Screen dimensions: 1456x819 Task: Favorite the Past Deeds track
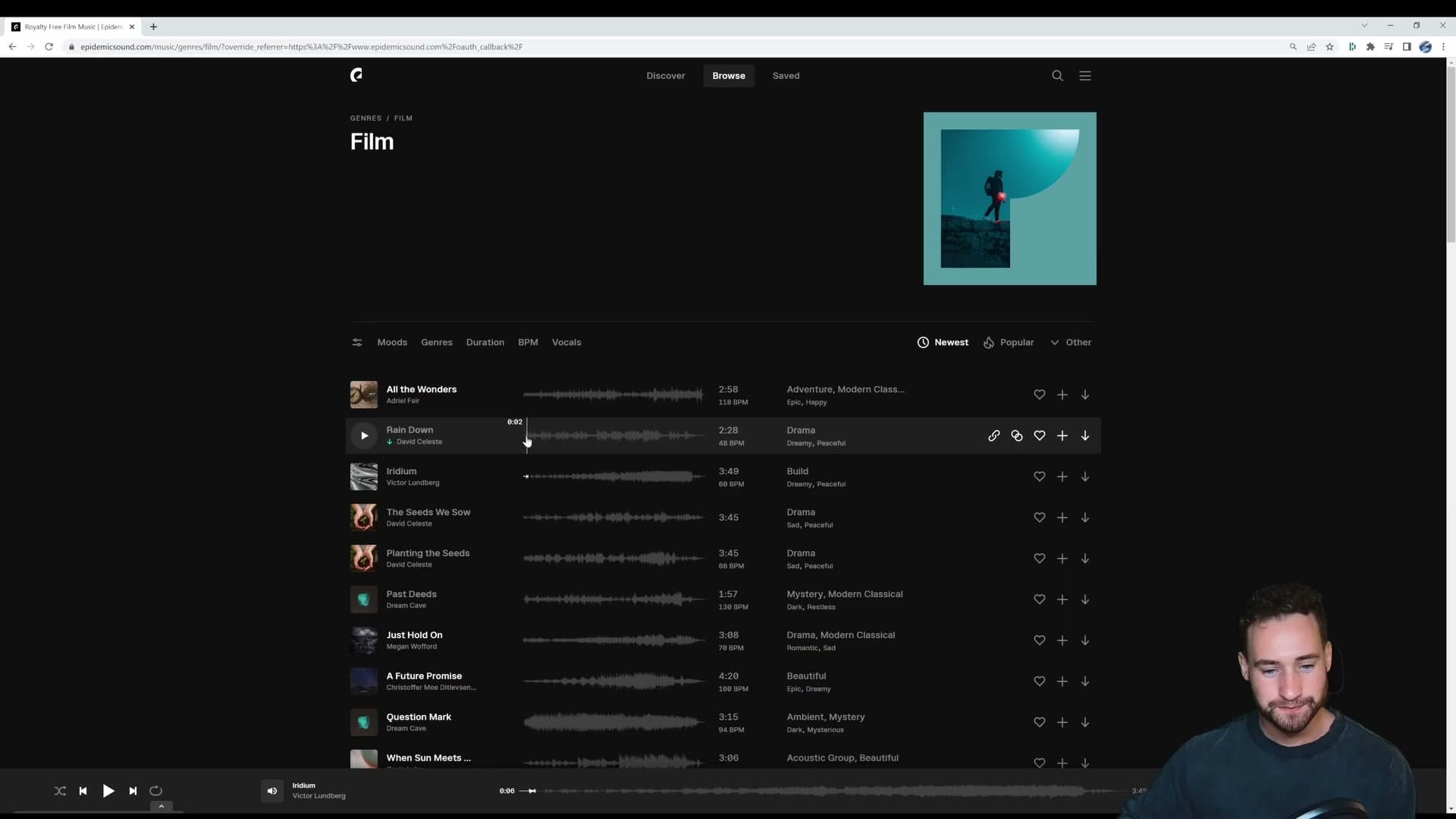coord(1040,599)
